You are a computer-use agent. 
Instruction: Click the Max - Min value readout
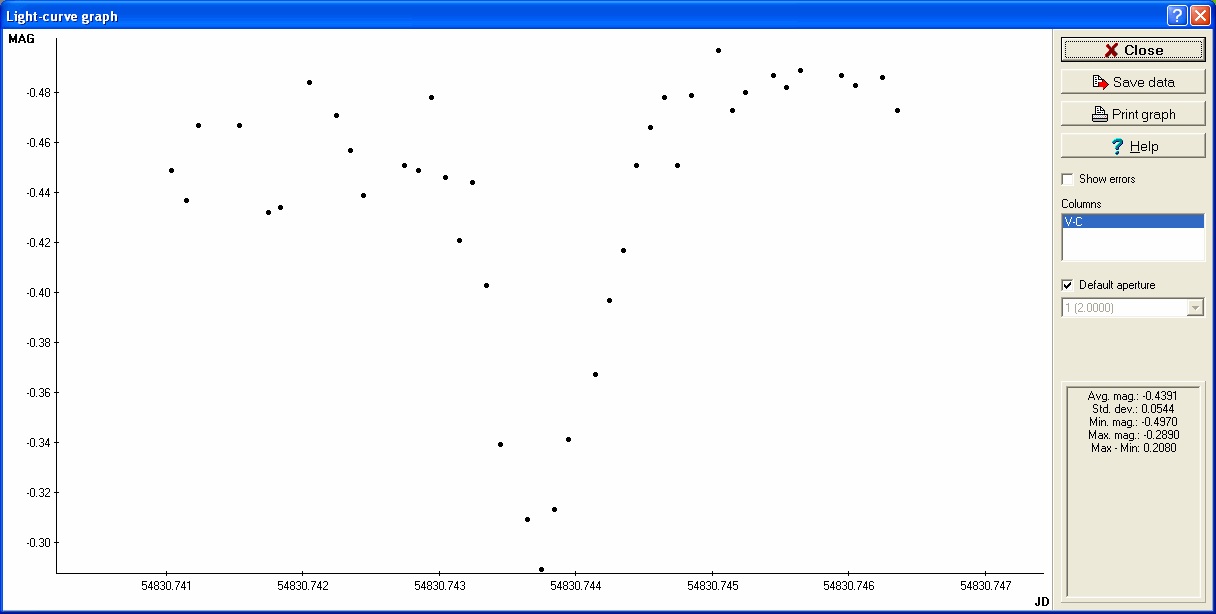[x=1132, y=448]
